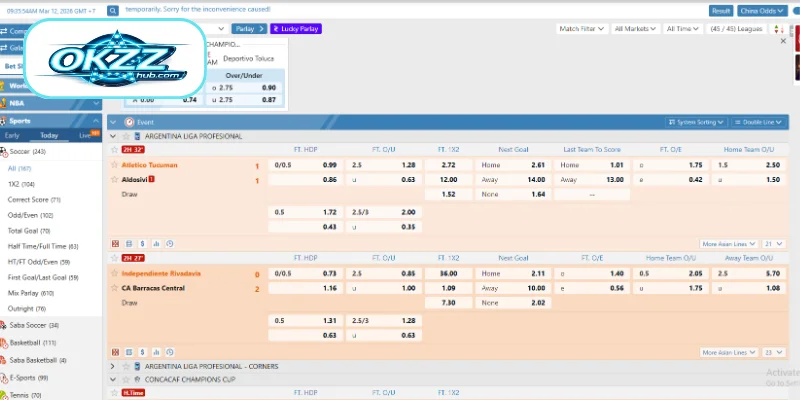Toggle the star beside the 2H 27' timer
Screen dimensions: 800x400
click(115, 259)
